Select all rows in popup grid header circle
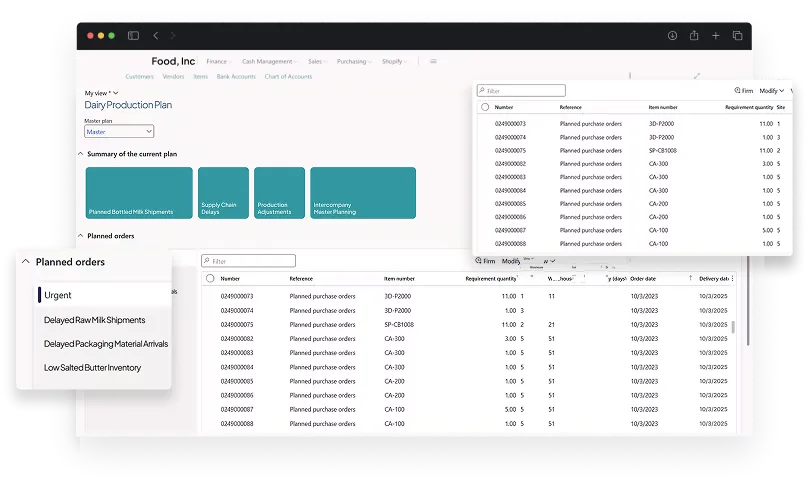The width and height of the screenshot is (810, 487). point(485,107)
